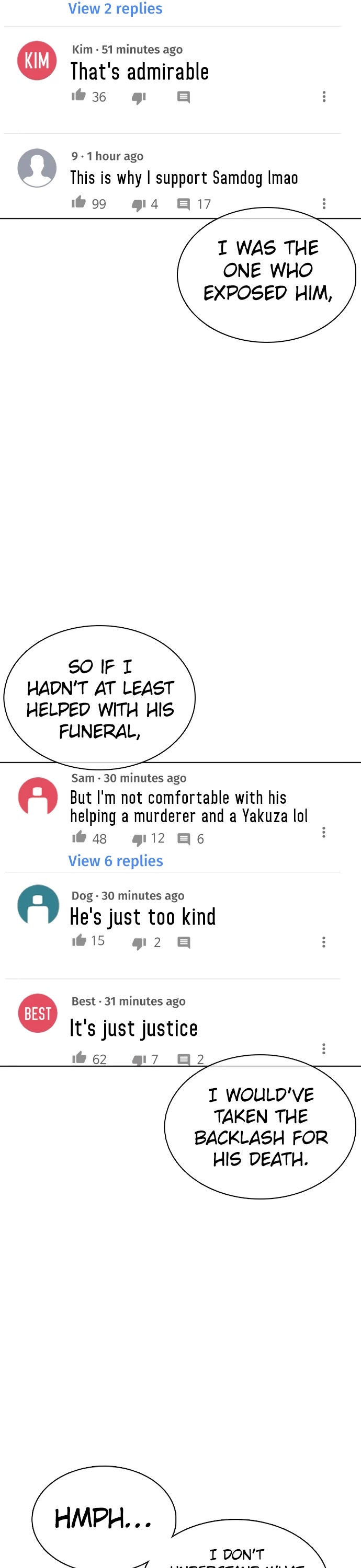Open options menu for Samdog support comment
The image size is (361, 1568).
point(324,203)
